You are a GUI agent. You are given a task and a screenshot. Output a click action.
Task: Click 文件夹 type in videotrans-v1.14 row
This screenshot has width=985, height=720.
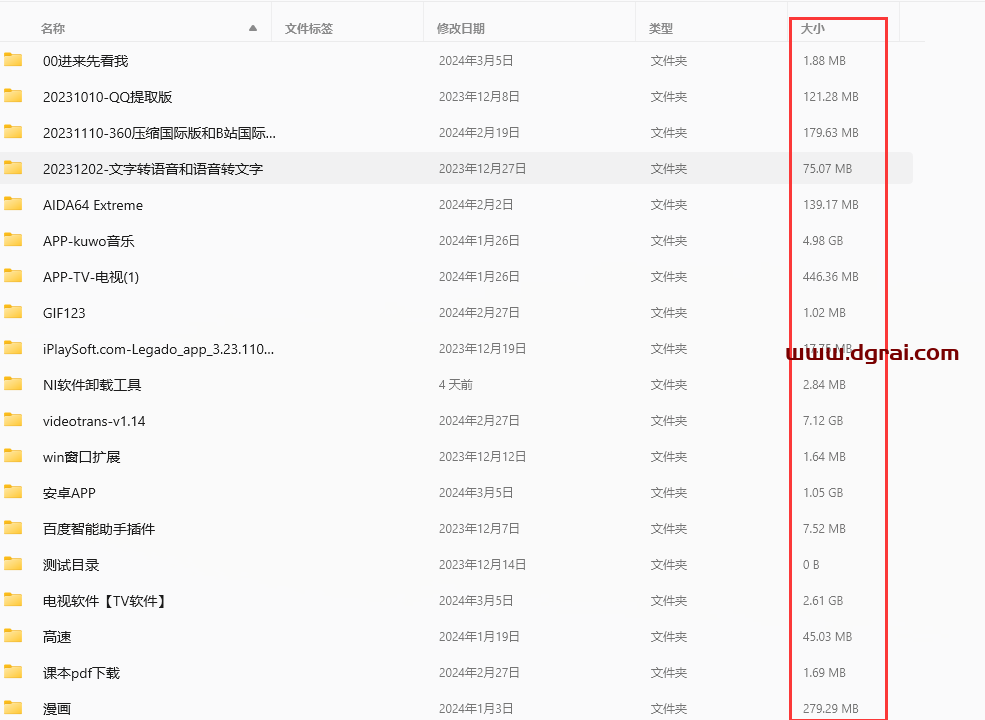tap(668, 421)
